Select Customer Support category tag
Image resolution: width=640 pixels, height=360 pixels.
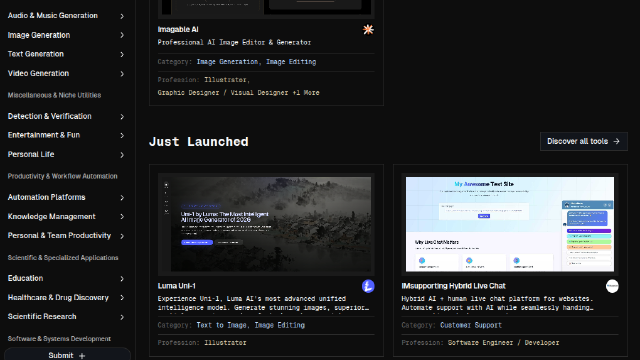[471, 325]
